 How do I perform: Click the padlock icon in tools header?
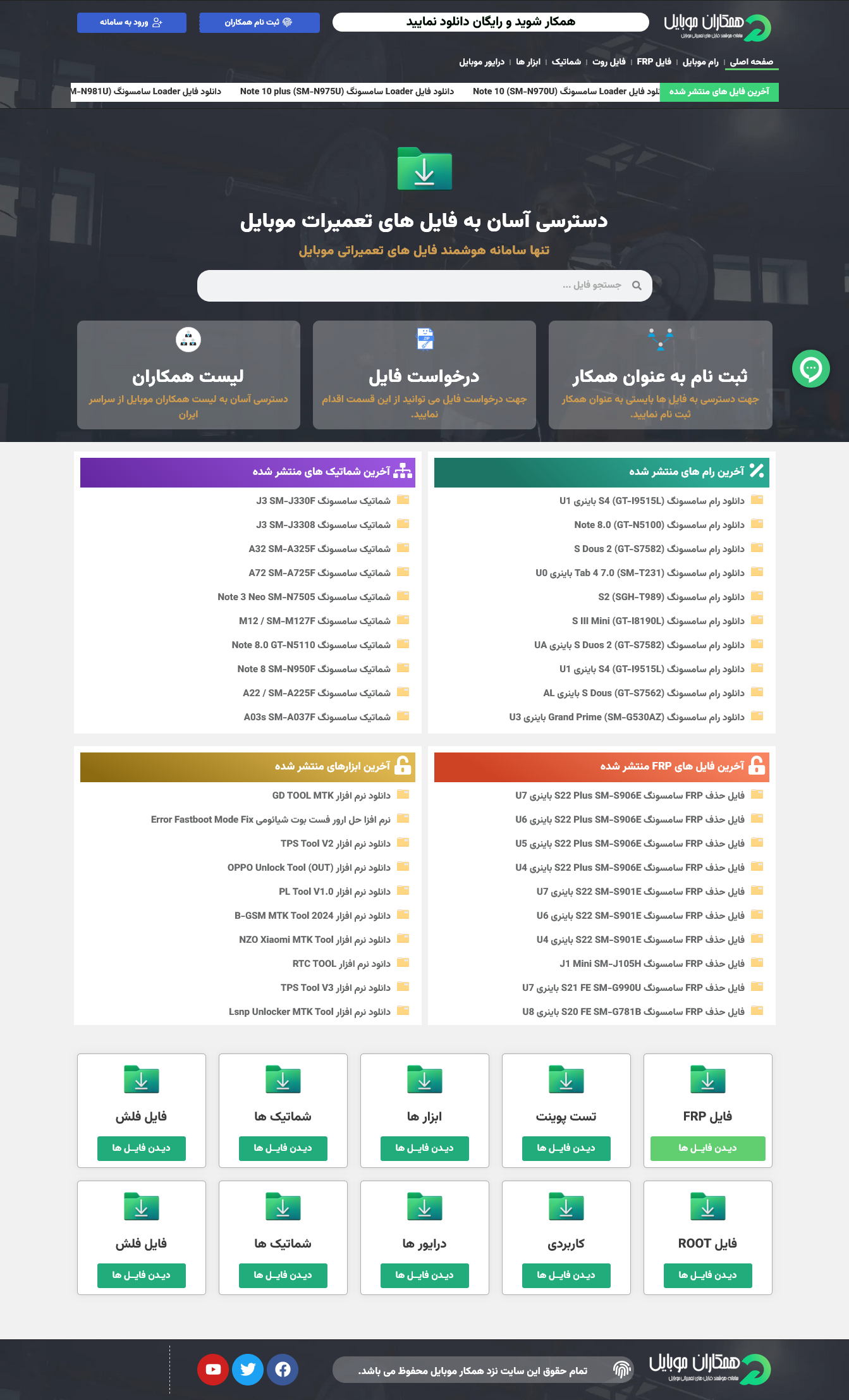coord(403,765)
